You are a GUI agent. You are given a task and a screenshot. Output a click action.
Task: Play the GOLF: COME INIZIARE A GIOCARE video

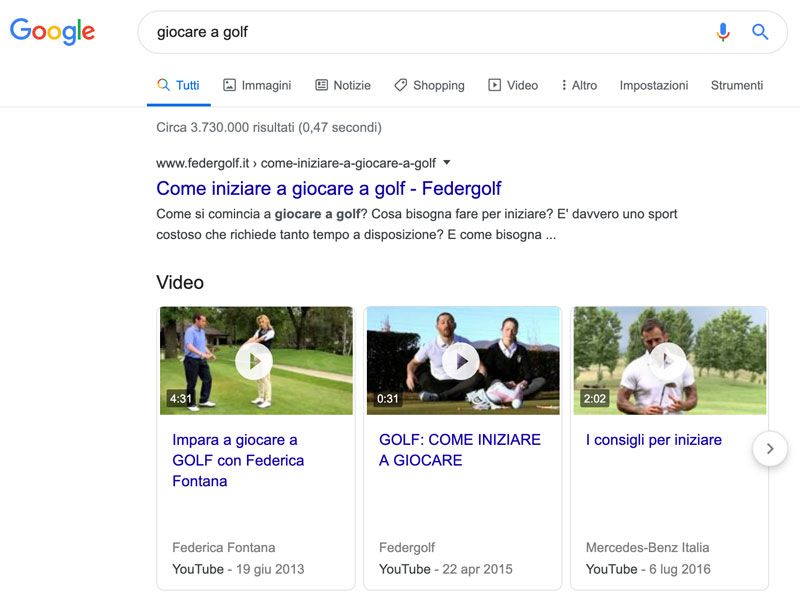(x=461, y=363)
